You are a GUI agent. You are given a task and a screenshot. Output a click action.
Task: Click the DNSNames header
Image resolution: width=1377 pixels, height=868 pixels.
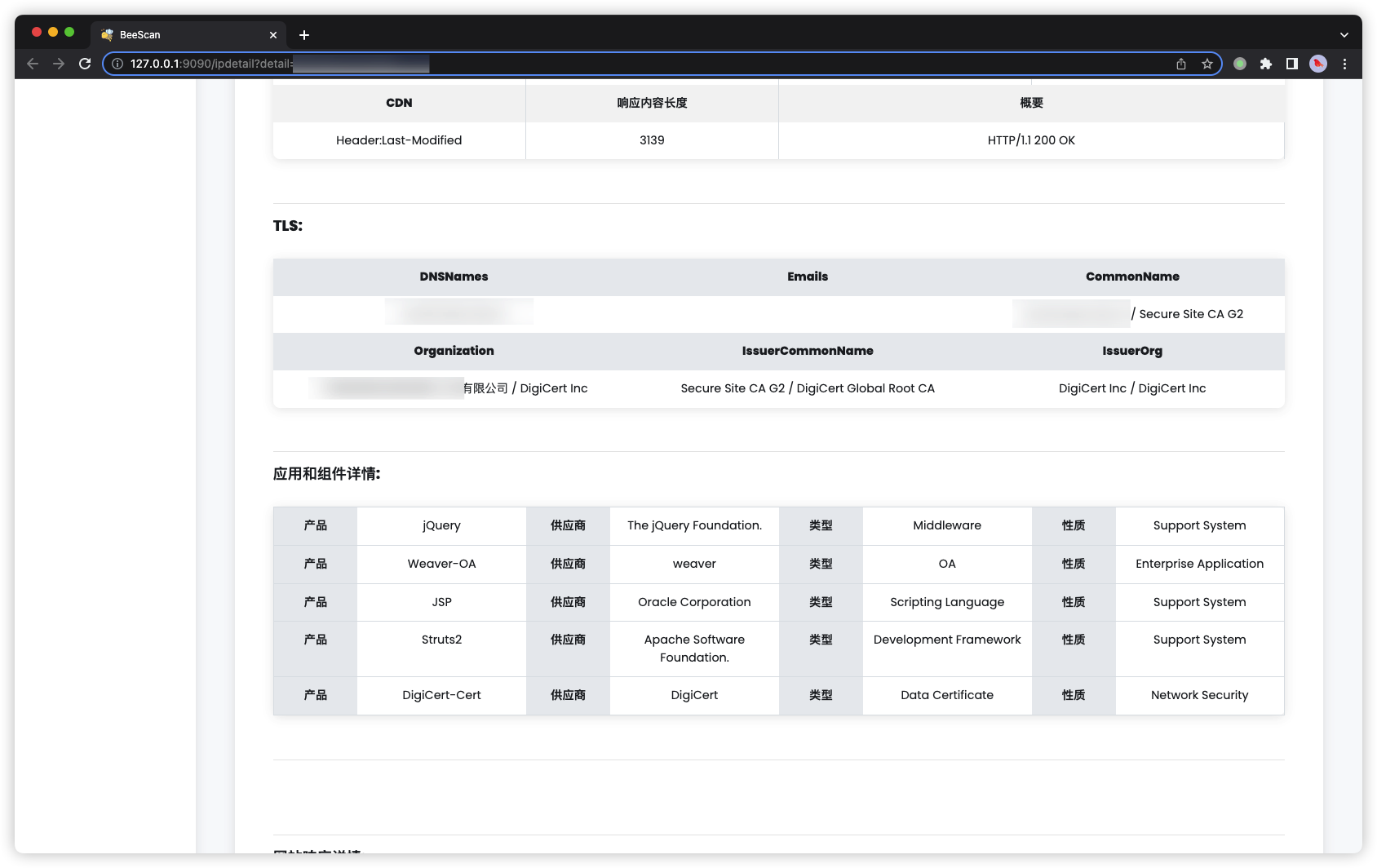[454, 277]
